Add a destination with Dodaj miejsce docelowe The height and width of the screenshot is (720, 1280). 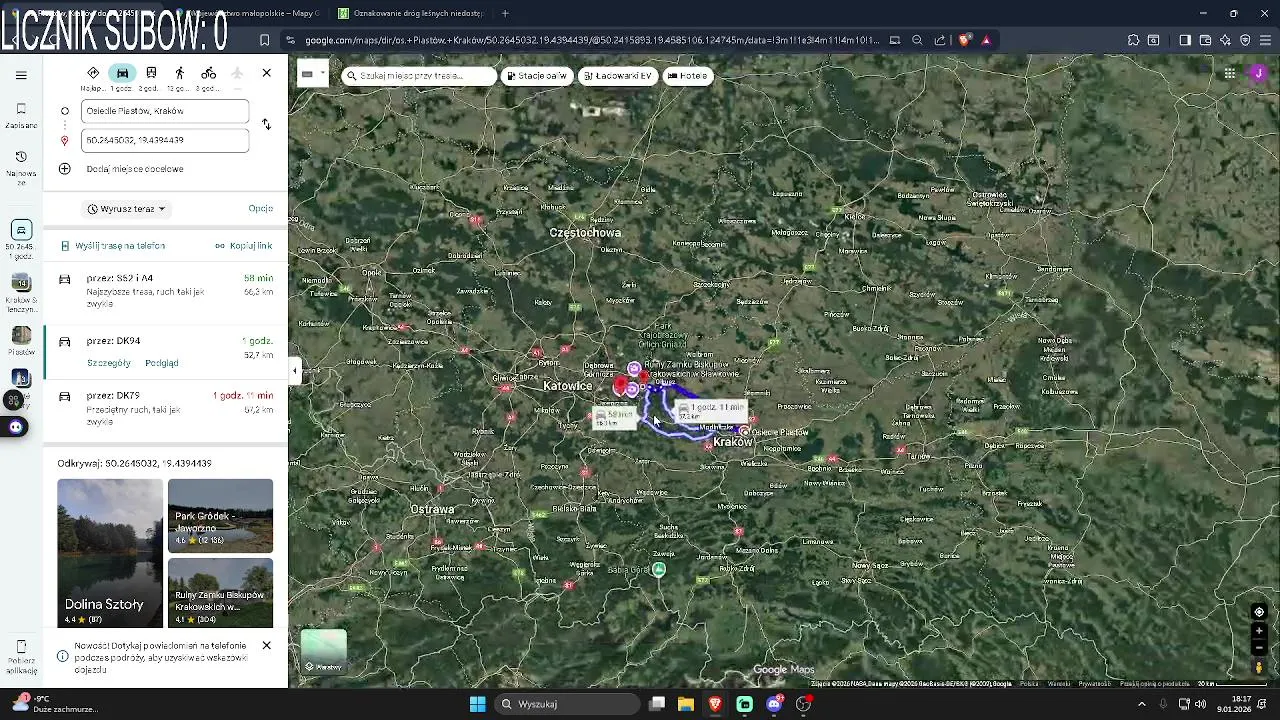pyautogui.click(x=134, y=169)
